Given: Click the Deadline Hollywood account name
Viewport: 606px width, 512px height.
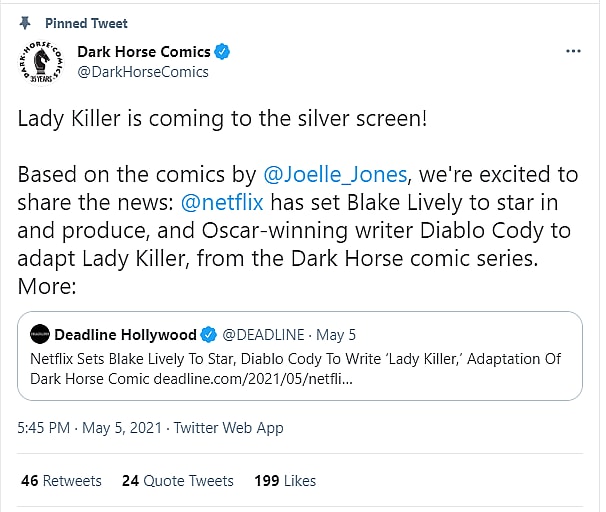Looking at the screenshot, I should (125, 334).
